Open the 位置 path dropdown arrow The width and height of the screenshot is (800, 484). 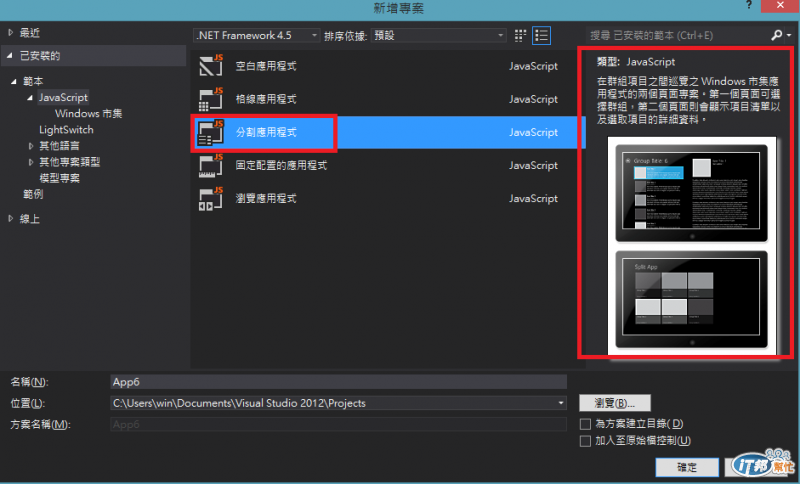click(561, 403)
